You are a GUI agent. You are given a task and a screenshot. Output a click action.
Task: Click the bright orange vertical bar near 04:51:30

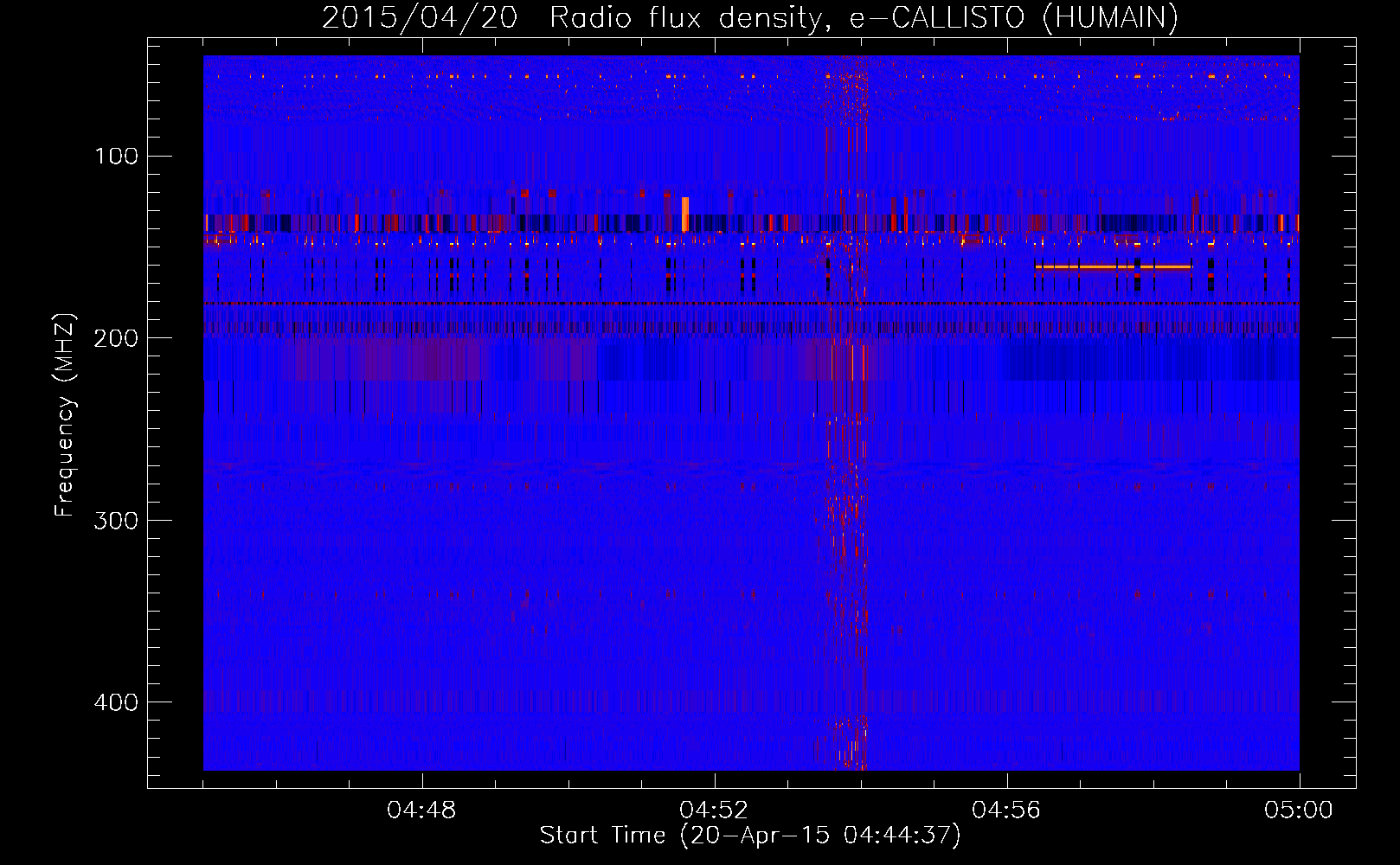click(685, 215)
